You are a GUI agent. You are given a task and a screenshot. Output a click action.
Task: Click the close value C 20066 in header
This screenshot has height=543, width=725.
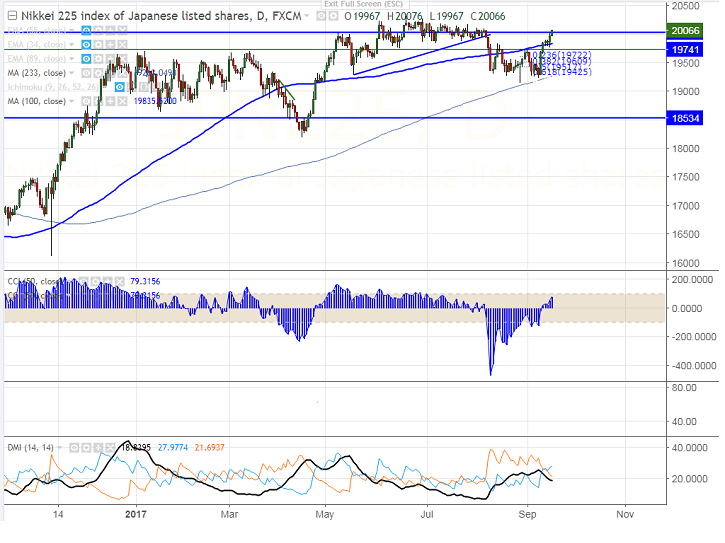488,16
